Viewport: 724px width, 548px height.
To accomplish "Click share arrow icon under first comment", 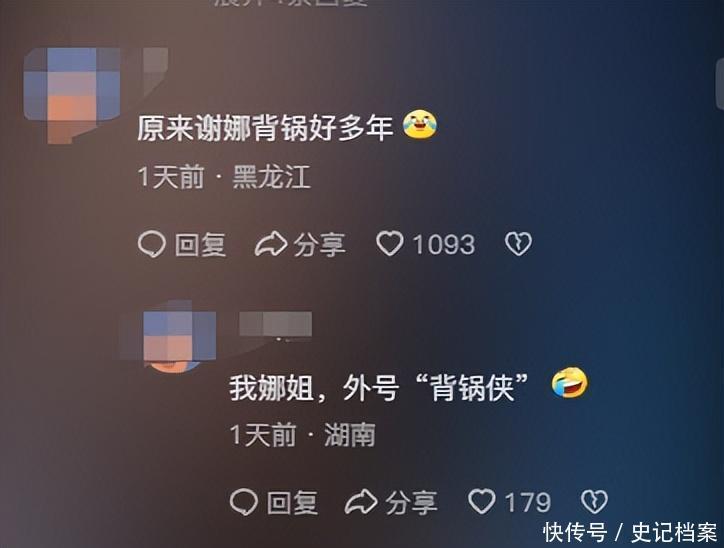I will tap(271, 244).
